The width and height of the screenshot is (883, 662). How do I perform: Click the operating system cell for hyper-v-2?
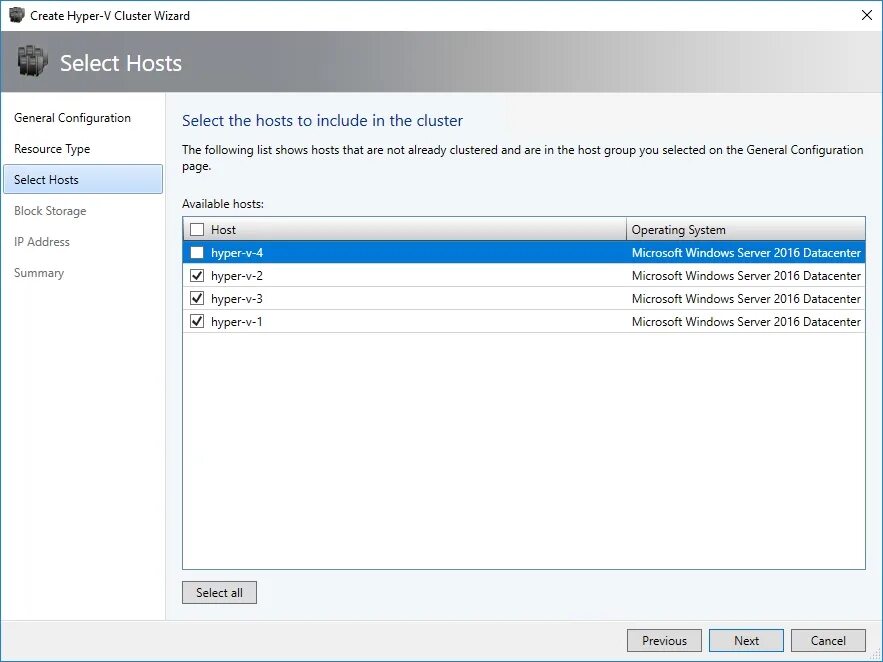click(746, 276)
